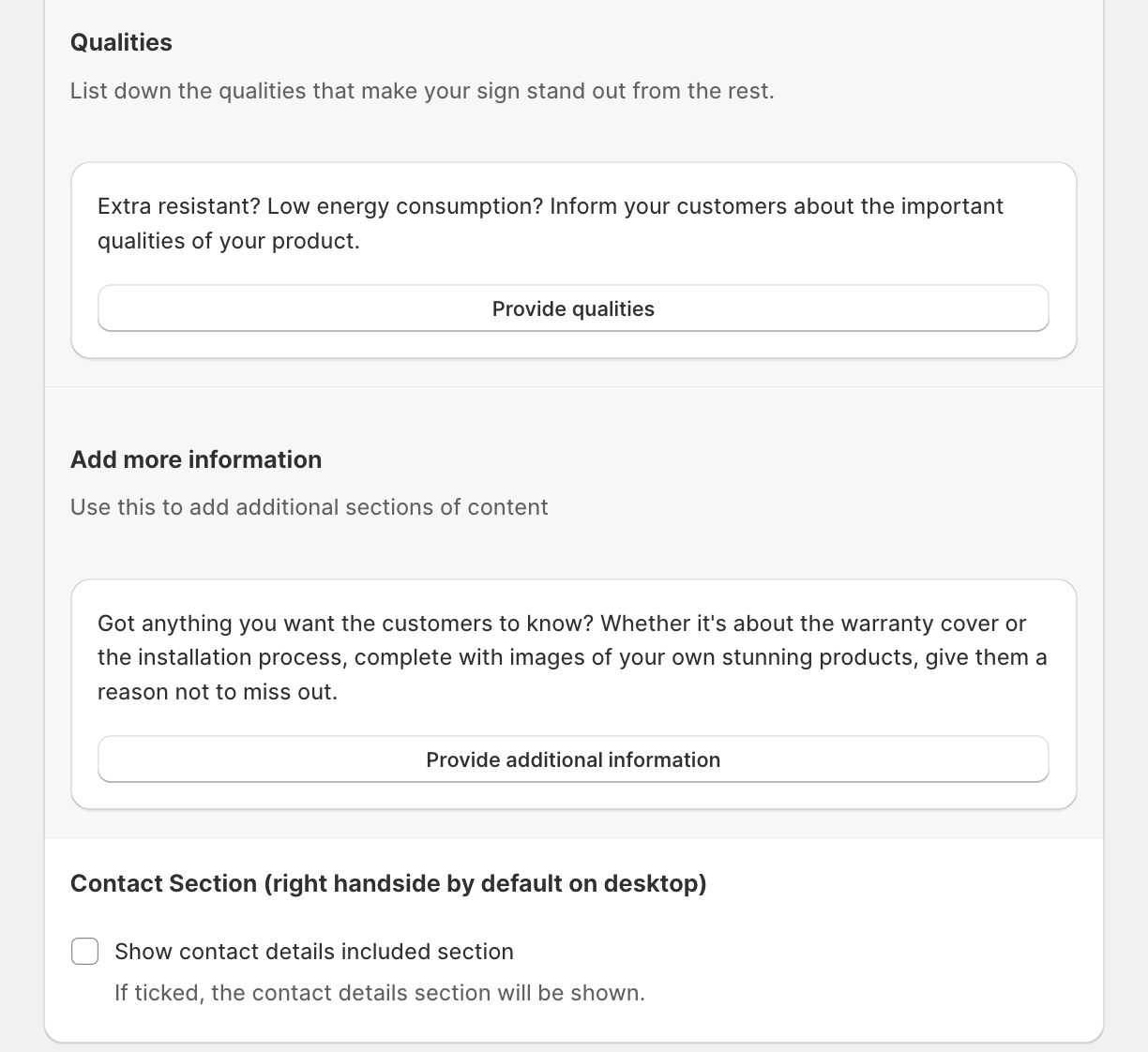This screenshot has width=1148, height=1052.
Task: Click the "reason not to miss out." line
Action: point(217,692)
